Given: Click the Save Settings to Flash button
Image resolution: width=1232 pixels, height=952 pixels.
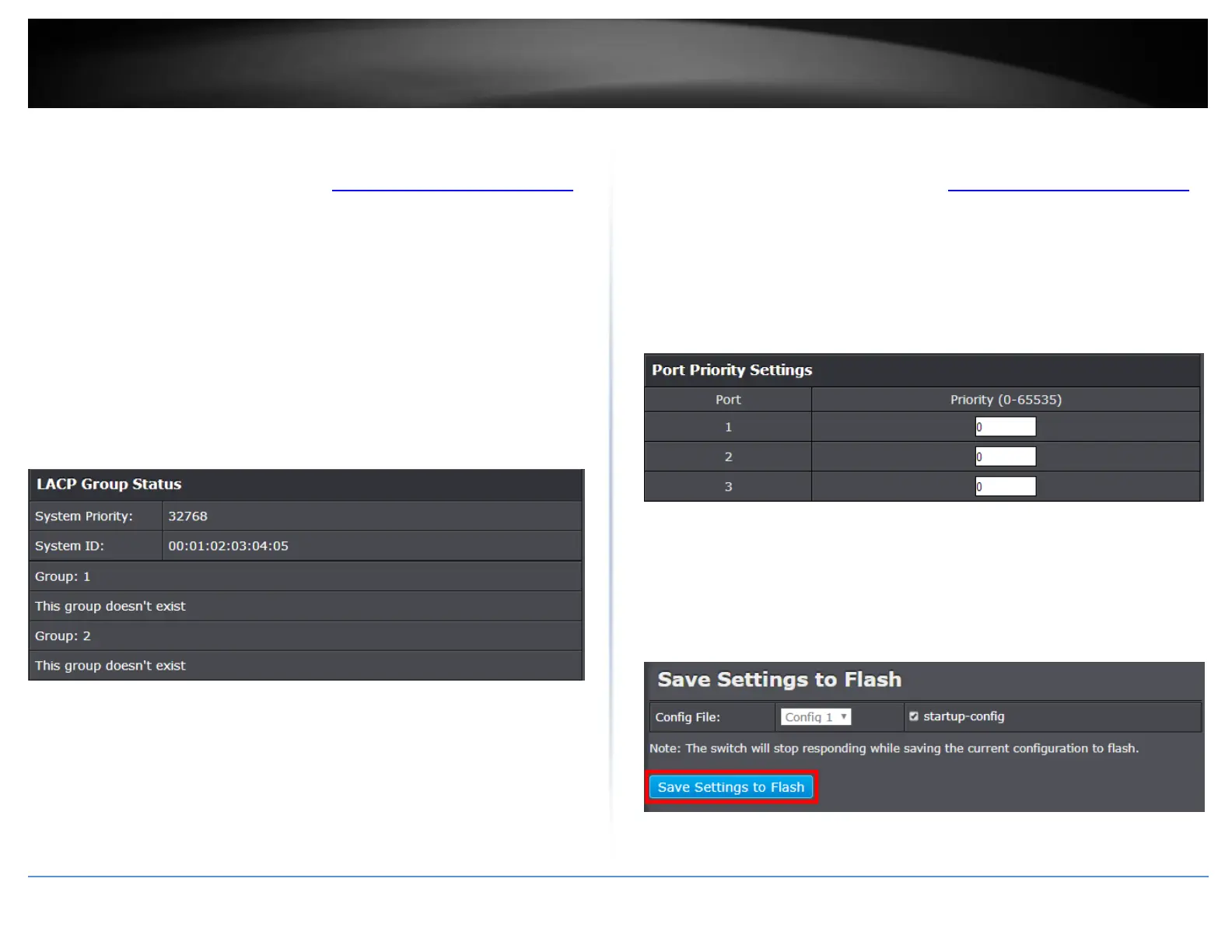Looking at the screenshot, I should (730, 787).
